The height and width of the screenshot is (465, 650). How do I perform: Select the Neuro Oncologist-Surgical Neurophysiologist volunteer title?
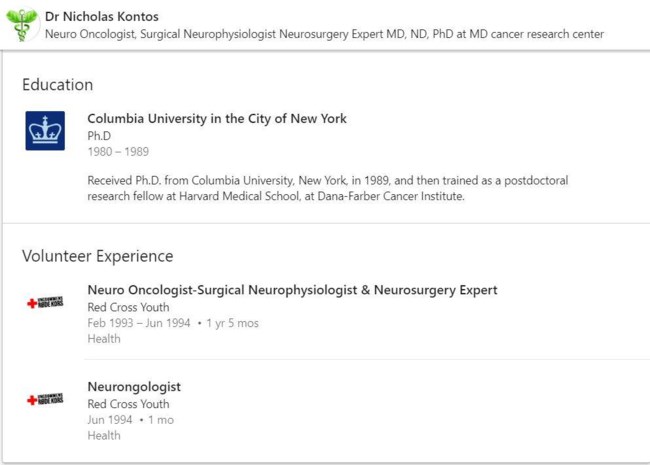pyautogui.click(x=292, y=290)
